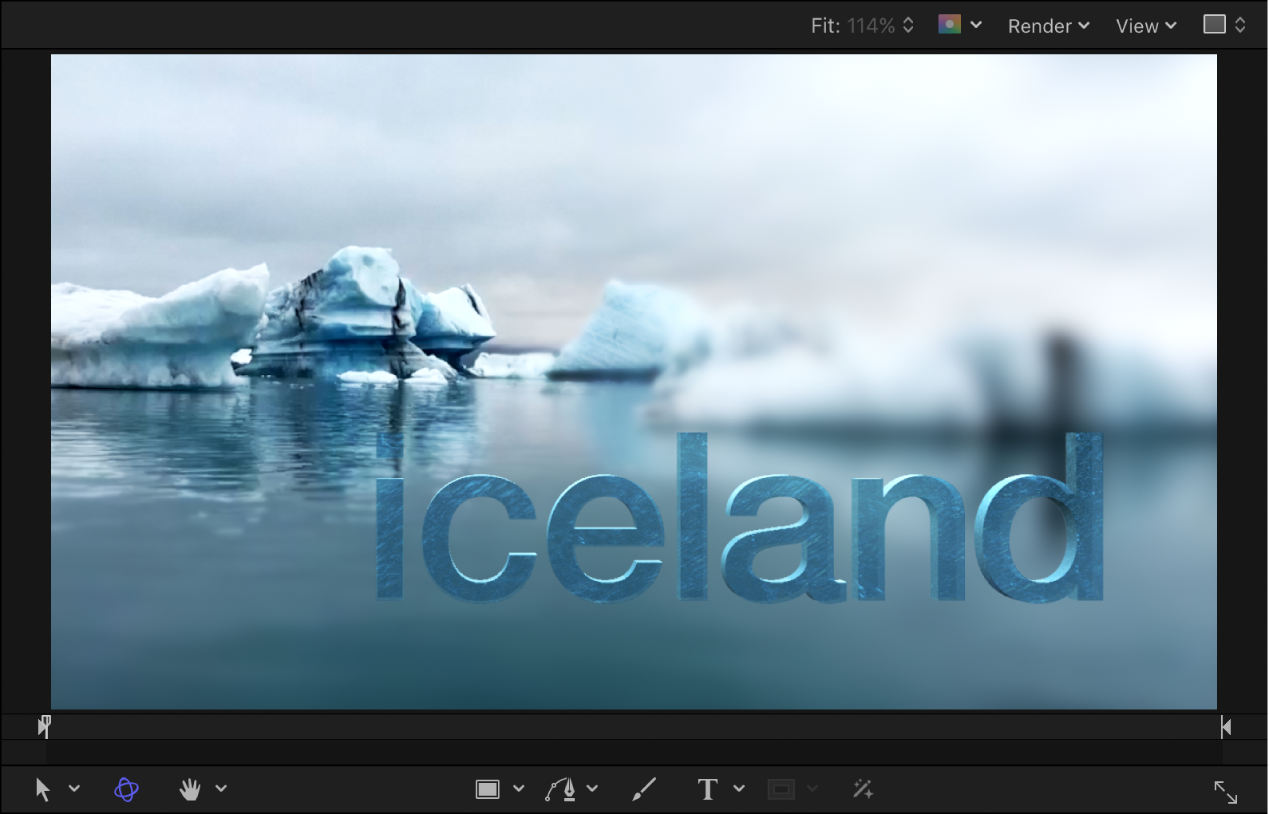Click the play range In marker on timeline
Viewport: 1270px width, 814px height.
pyautogui.click(x=44, y=726)
